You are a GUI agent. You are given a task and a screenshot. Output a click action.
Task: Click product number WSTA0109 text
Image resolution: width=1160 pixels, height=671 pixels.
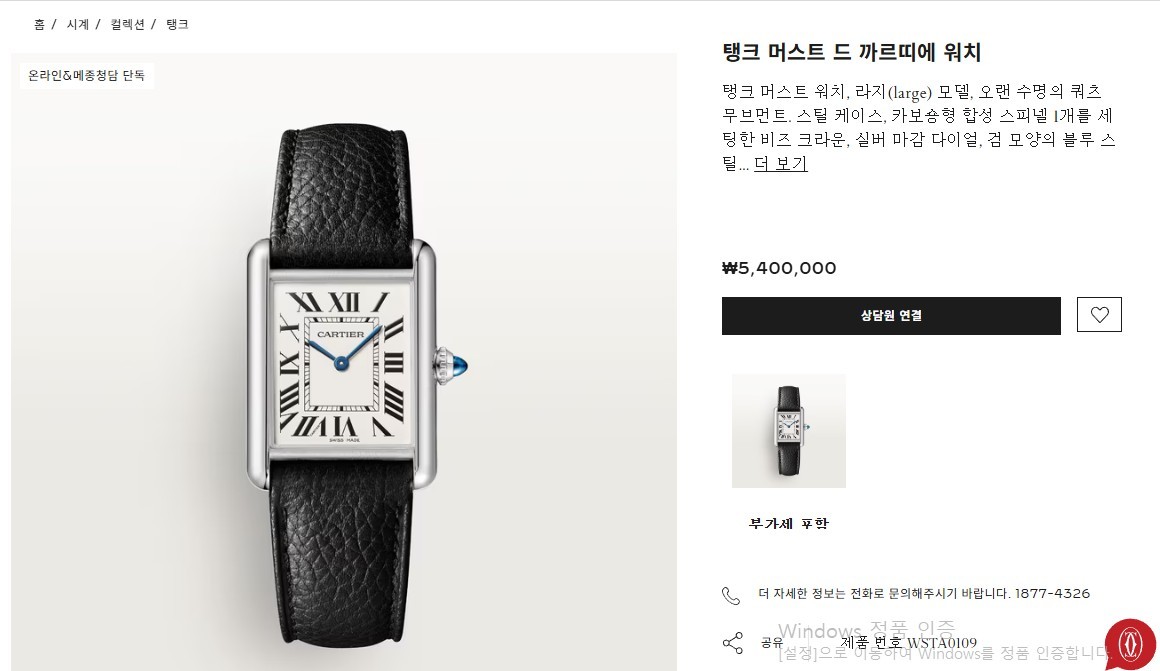[908, 643]
